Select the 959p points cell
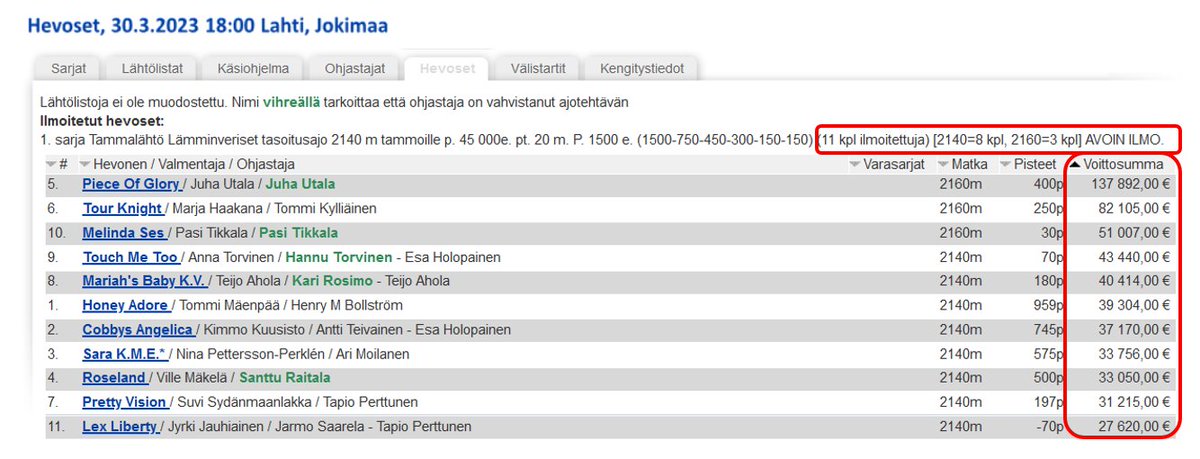Viewport: 1200px width, 459px height. [1047, 305]
